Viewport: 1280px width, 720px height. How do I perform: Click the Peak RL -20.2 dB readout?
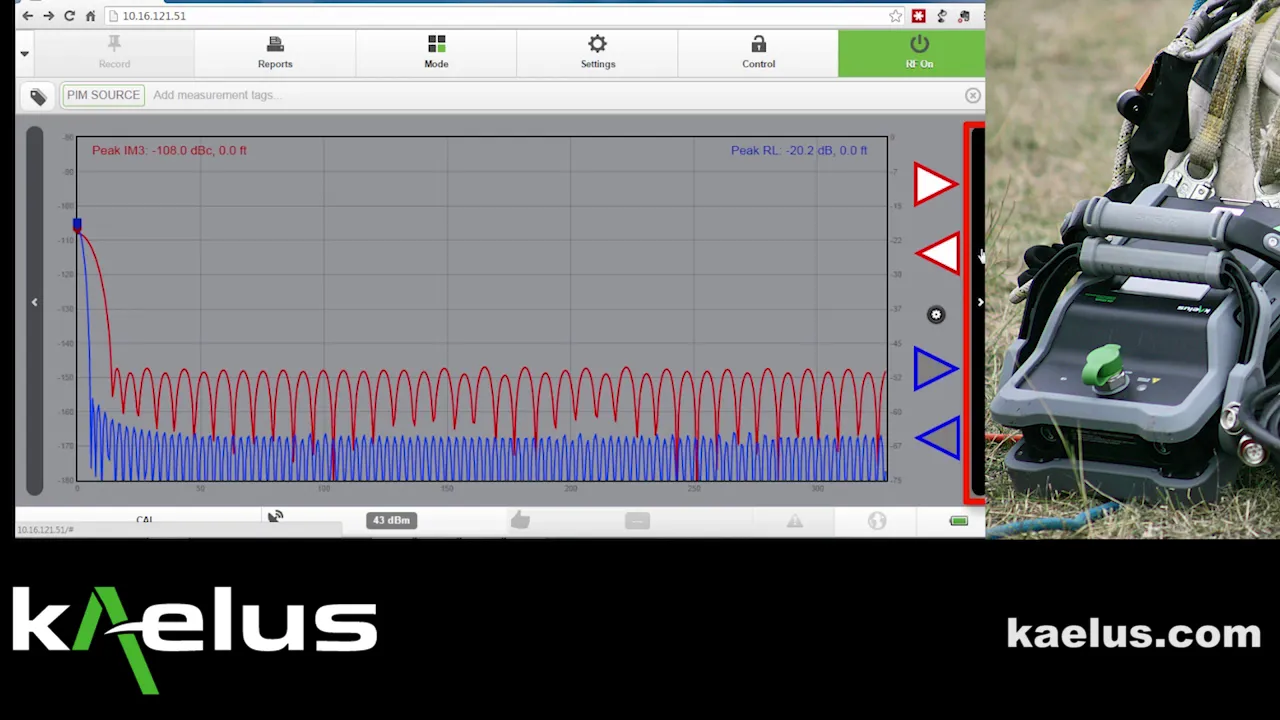[799, 150]
